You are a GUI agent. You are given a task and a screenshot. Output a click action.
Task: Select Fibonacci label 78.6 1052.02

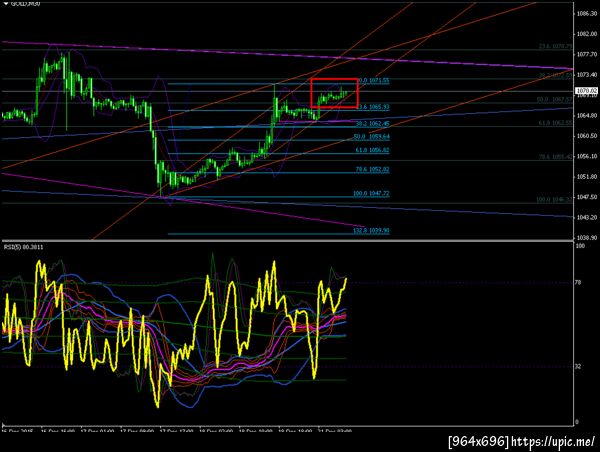[x=373, y=169]
